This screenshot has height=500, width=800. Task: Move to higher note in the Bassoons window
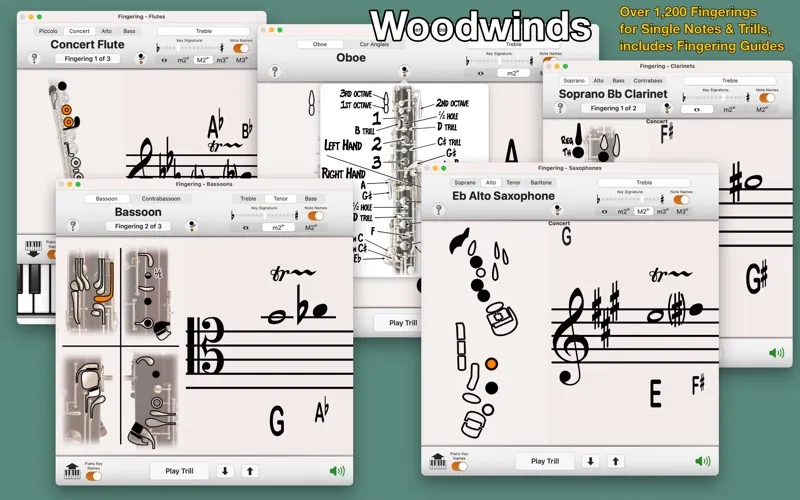[250, 471]
